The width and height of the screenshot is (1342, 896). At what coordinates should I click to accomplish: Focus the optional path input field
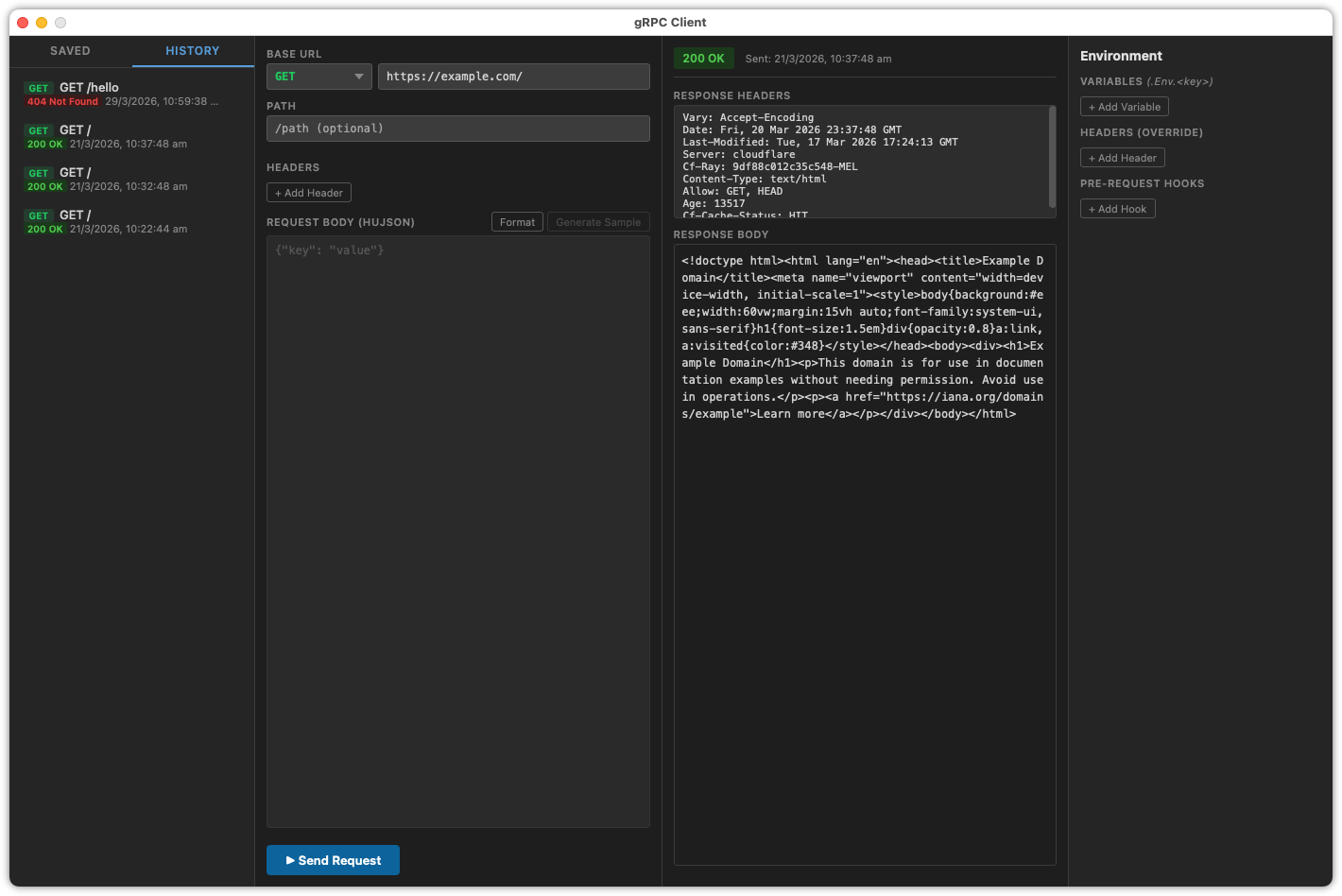[x=457, y=129]
